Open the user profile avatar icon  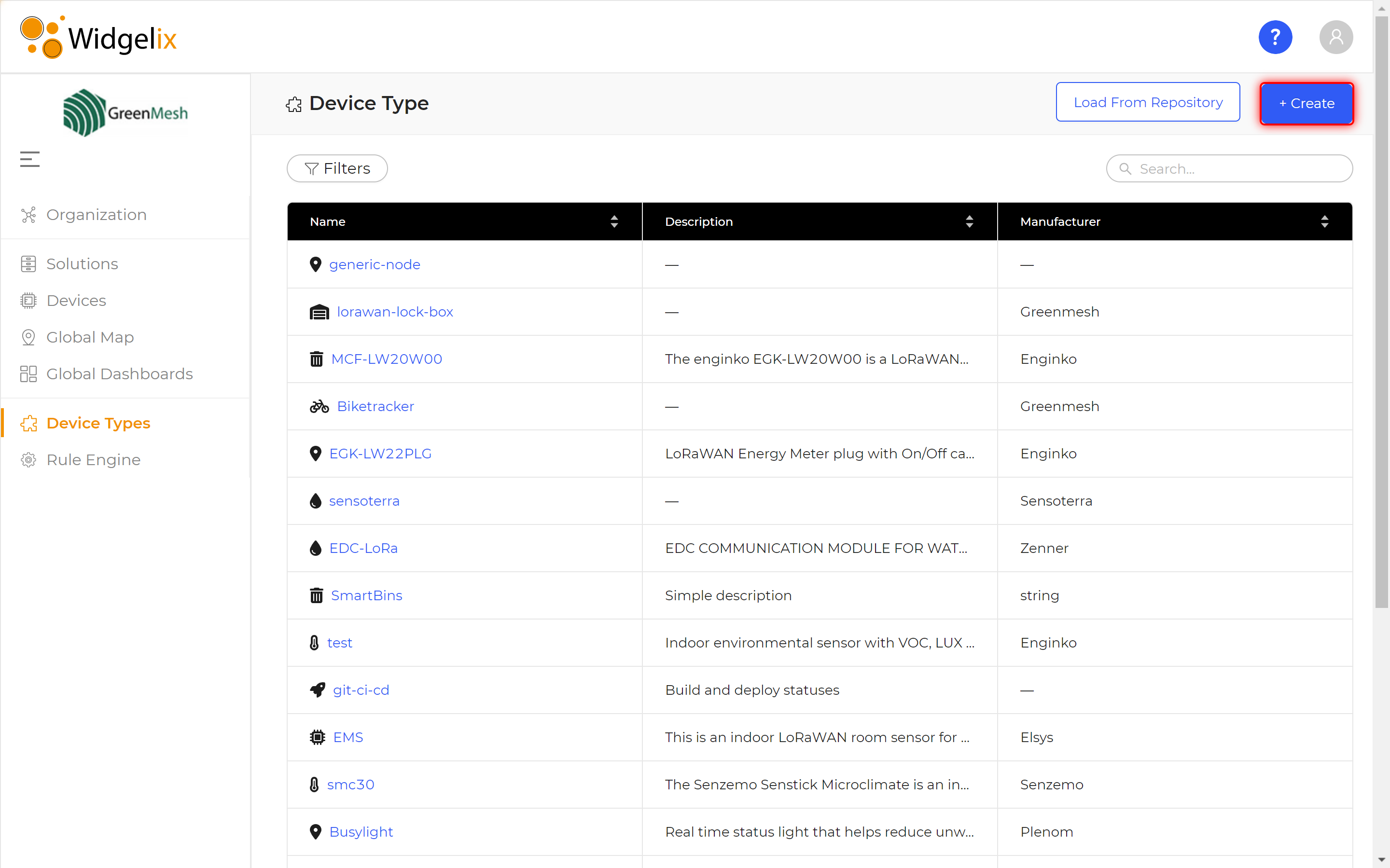[1335, 37]
